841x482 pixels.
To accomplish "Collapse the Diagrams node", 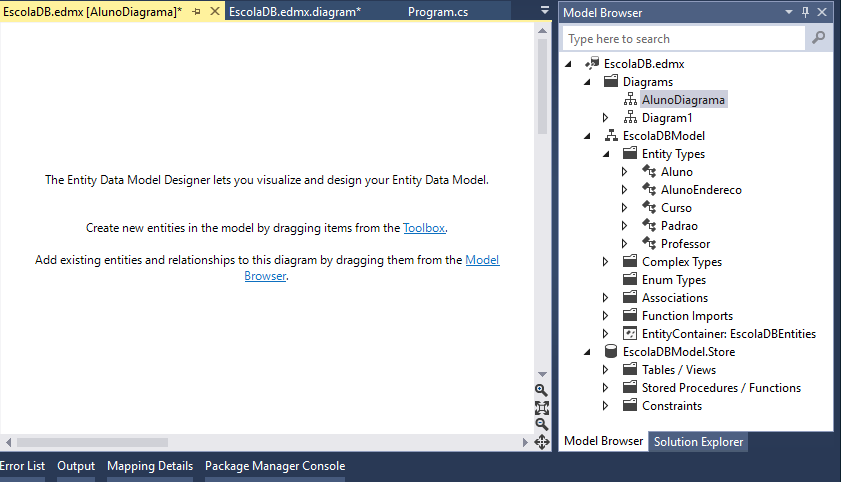I will 587,82.
